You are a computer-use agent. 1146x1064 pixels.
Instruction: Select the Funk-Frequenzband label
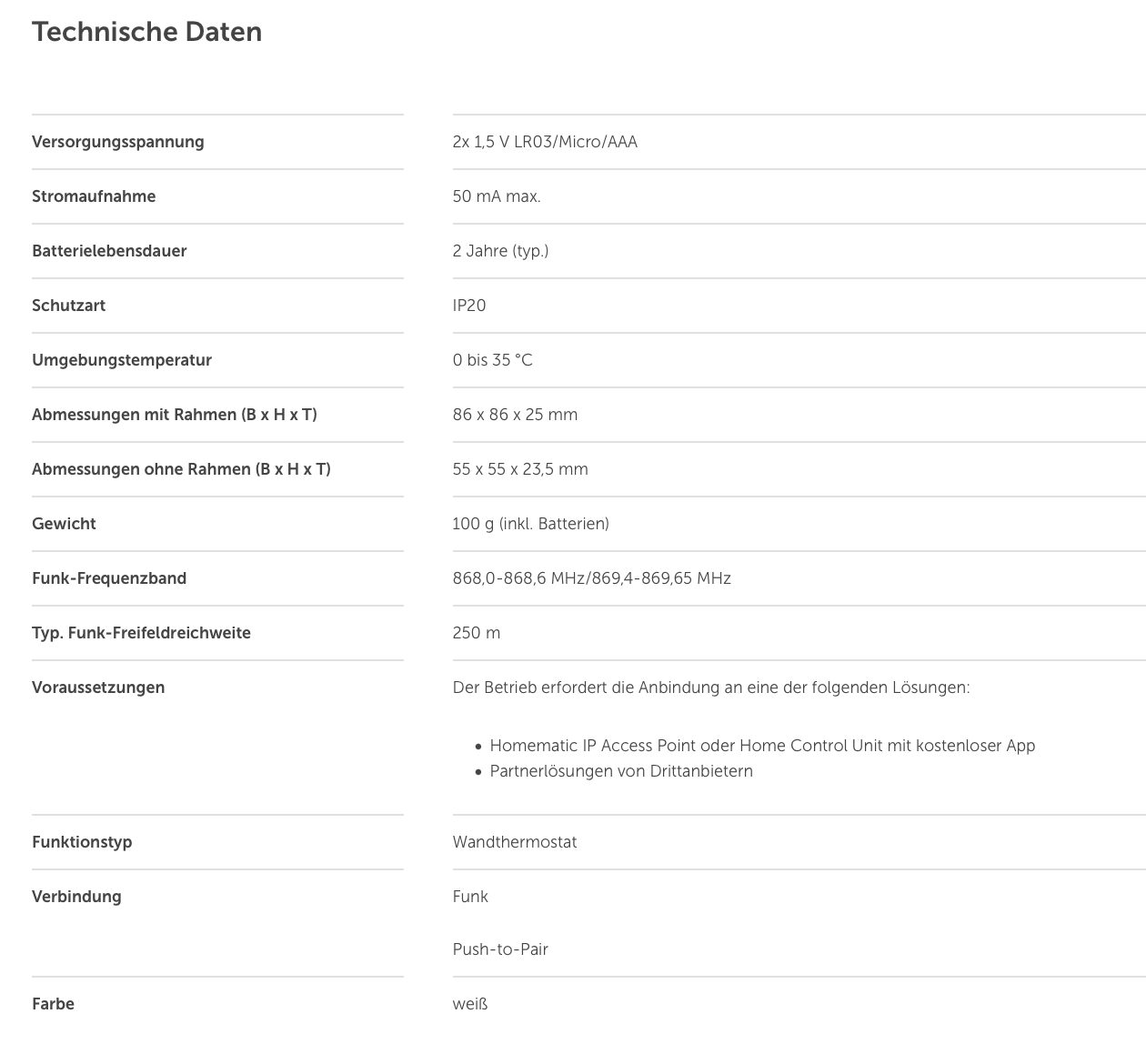click(109, 578)
